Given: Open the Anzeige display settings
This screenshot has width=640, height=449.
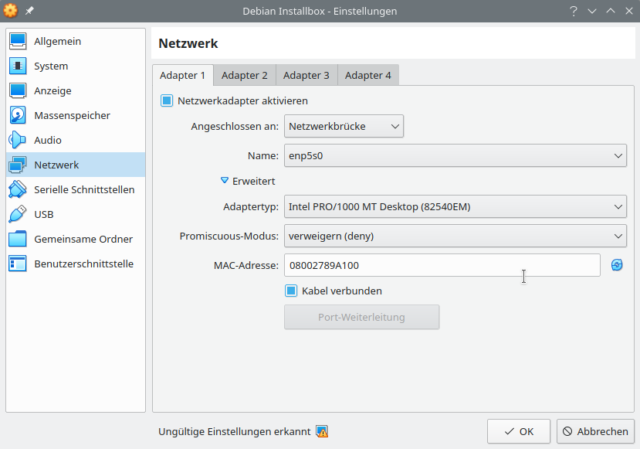Looking at the screenshot, I should (x=76, y=91).
